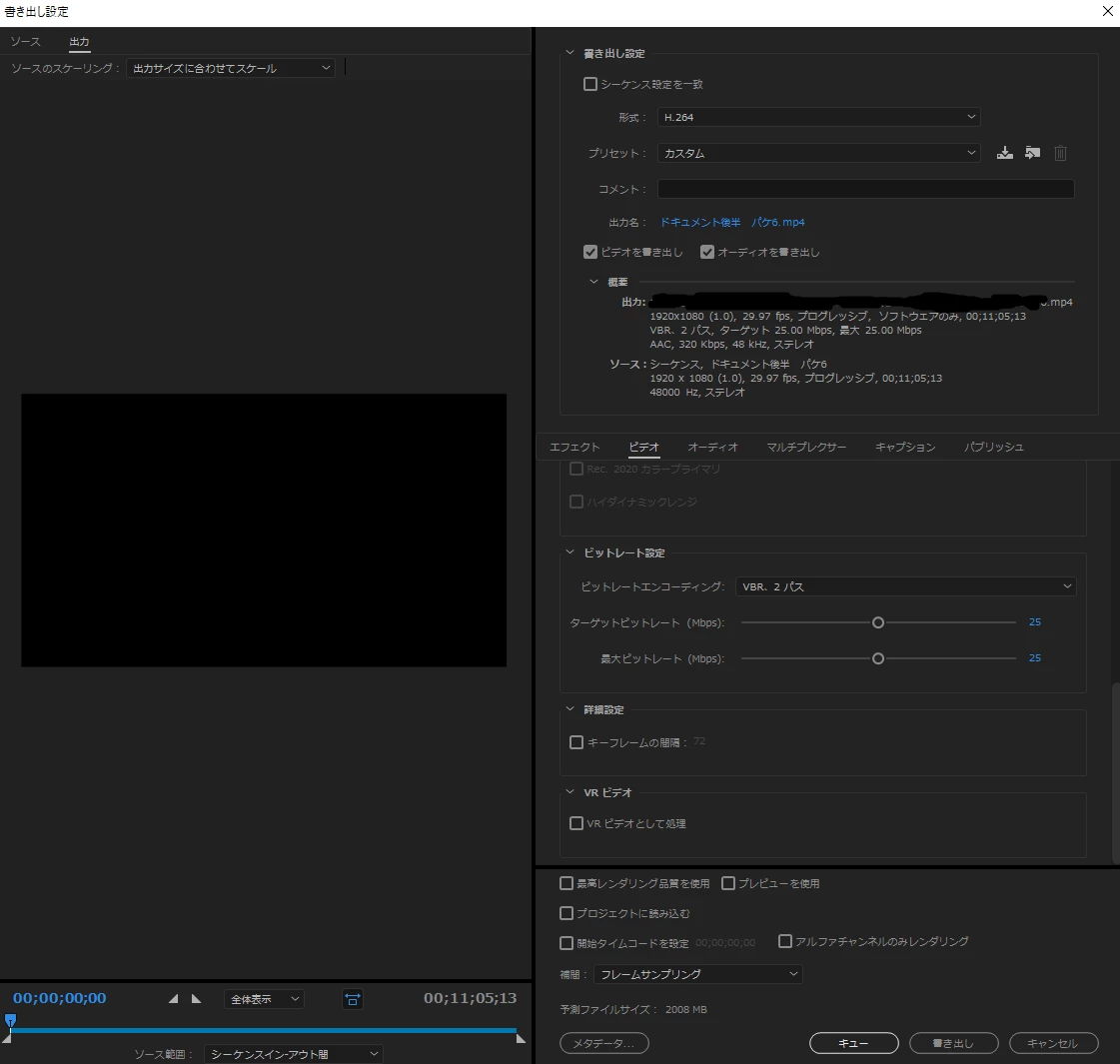Click the timeline out-point end marker
This screenshot has height=1064, width=1120.
click(521, 1039)
